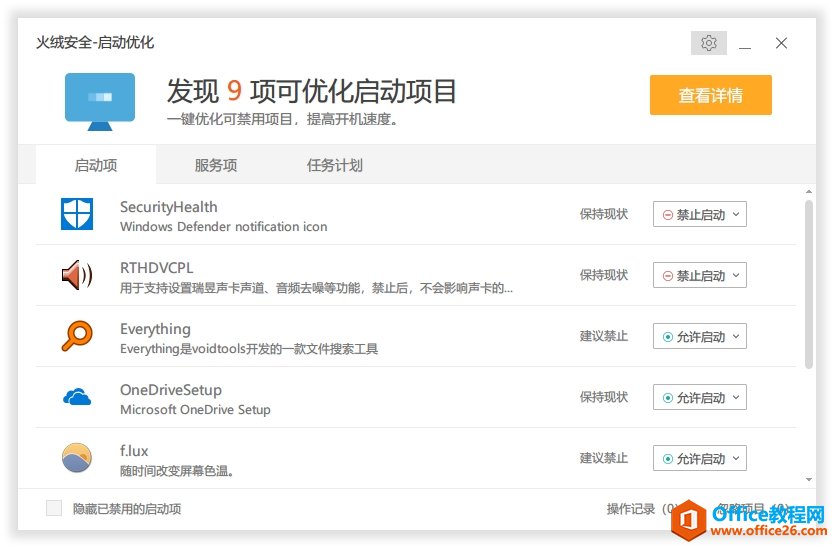Click the OneDriveSetup cloud icon
834x548 pixels.
(x=77, y=397)
